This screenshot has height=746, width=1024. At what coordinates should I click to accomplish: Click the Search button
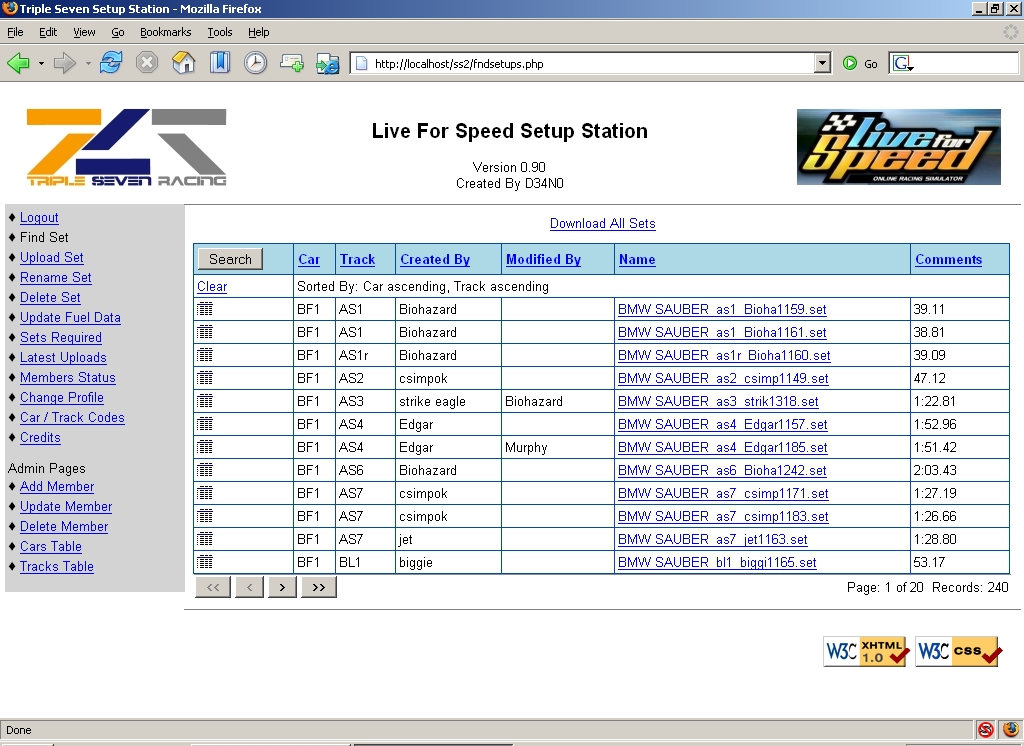(x=230, y=259)
